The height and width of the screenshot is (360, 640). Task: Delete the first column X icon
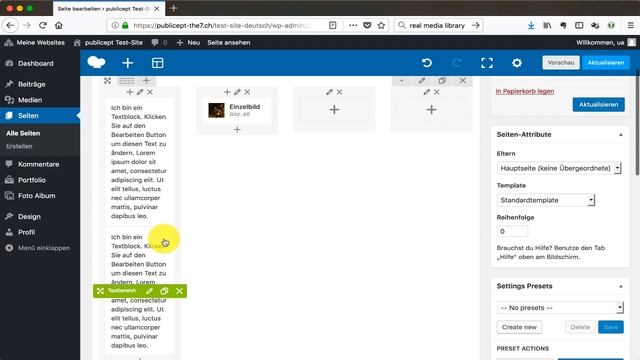point(150,92)
